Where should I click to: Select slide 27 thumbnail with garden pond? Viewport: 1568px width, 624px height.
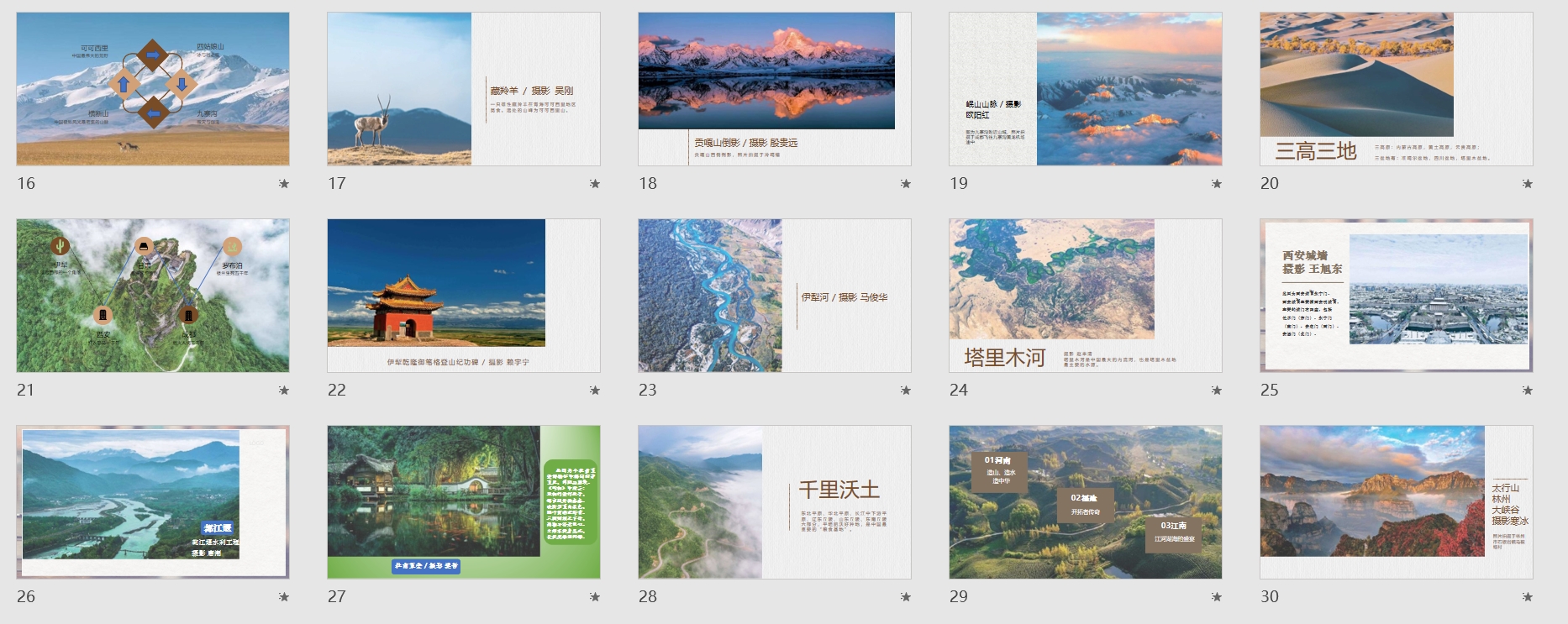[464, 502]
